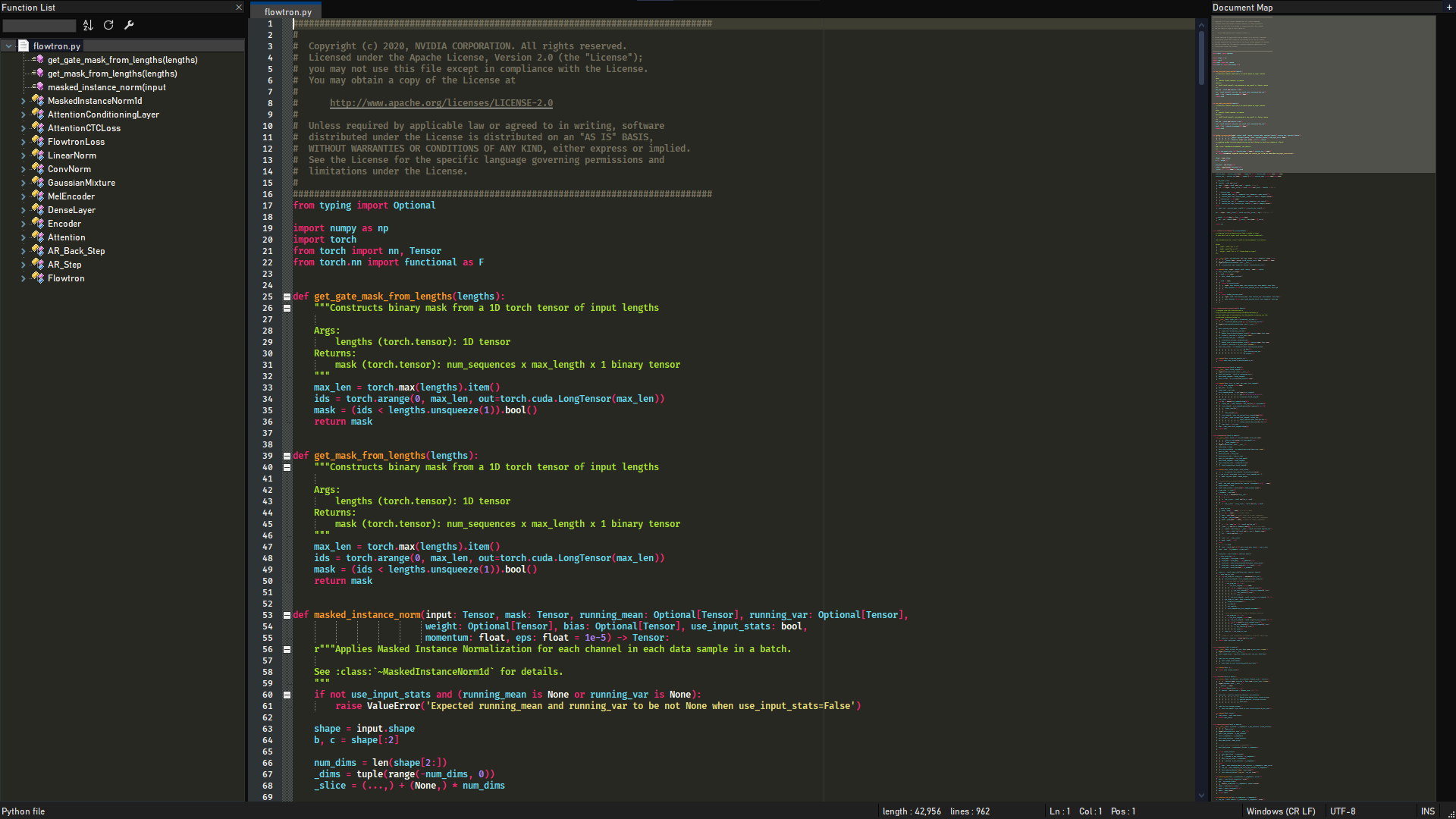Click the editor scrollbar up arrow
This screenshot has width=1456, height=819.
click(x=1201, y=24)
